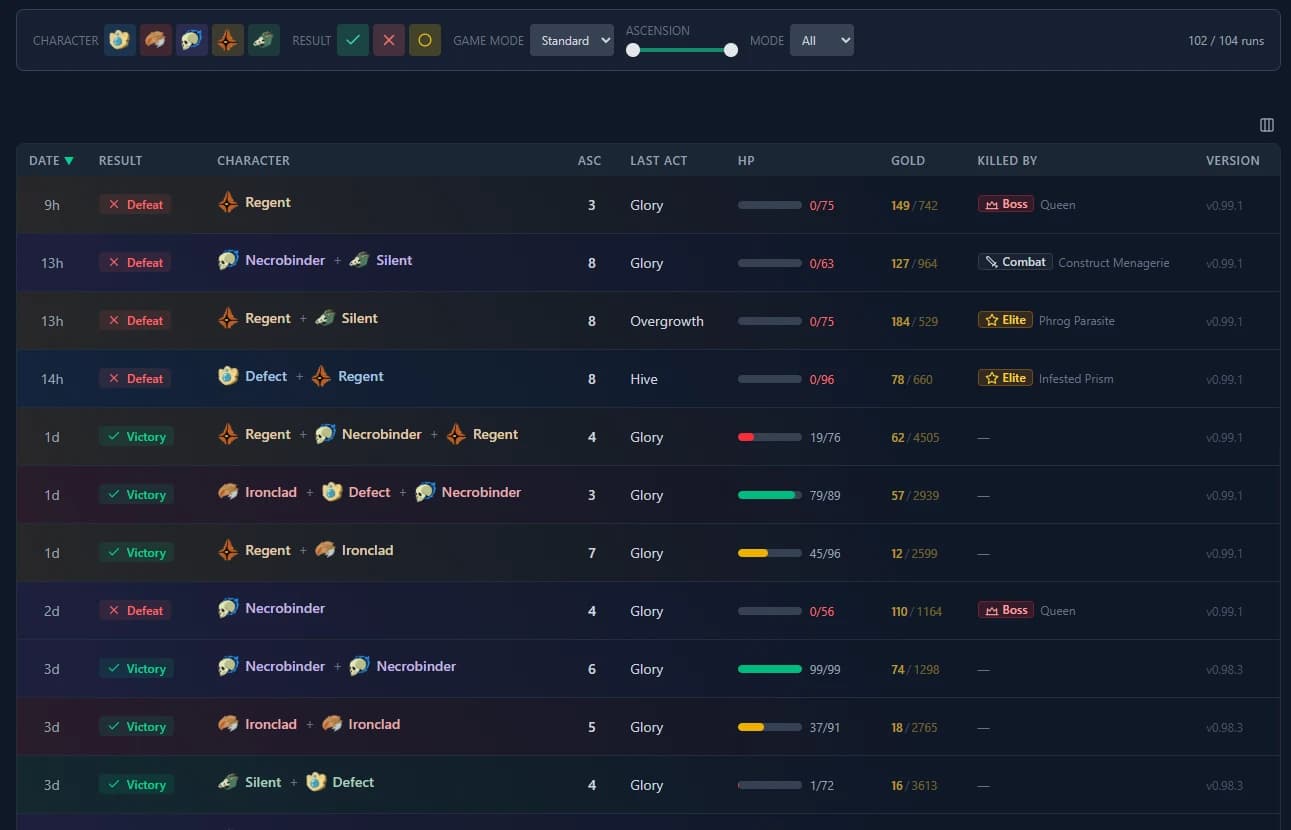
Task: Filter runs by the Silent character icon
Action: 264,40
